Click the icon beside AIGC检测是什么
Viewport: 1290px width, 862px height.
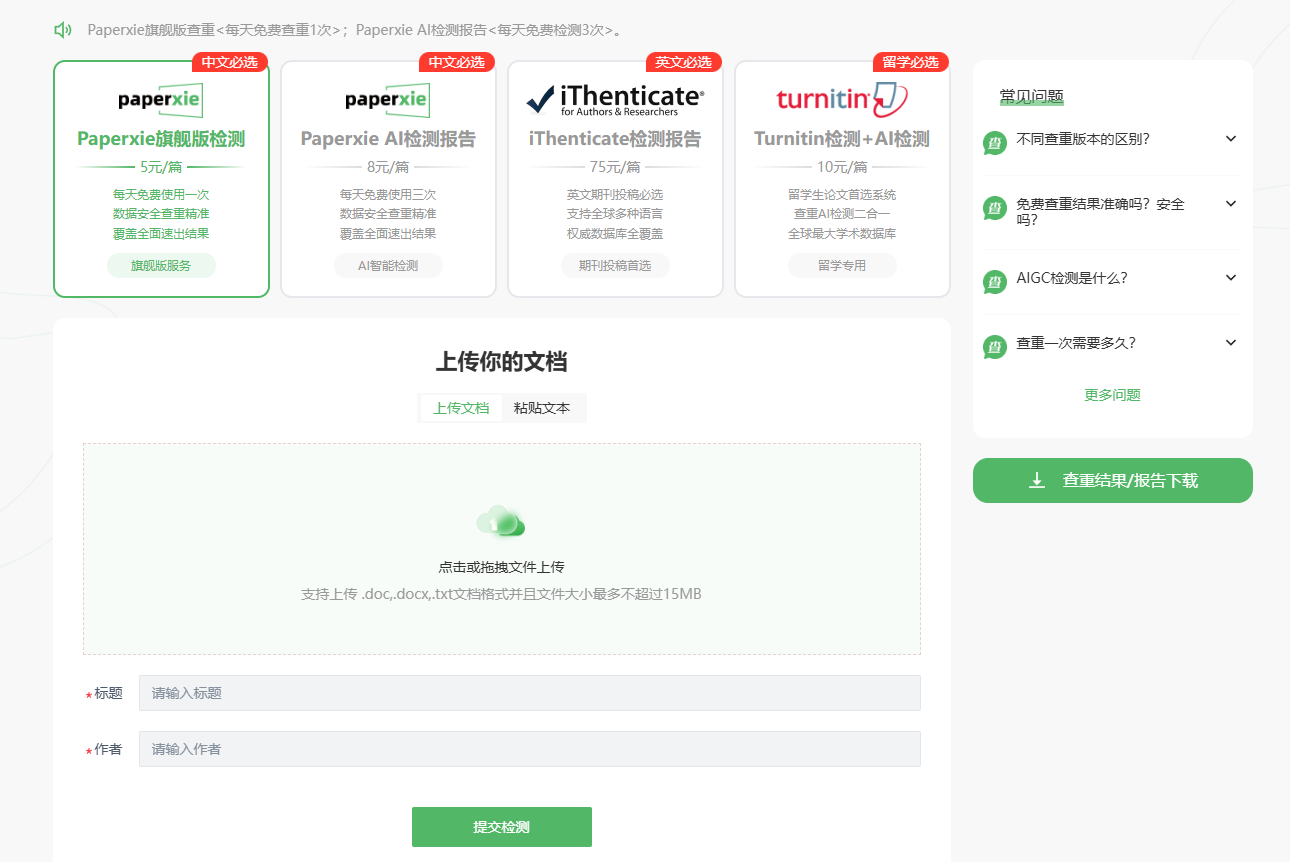tap(995, 282)
